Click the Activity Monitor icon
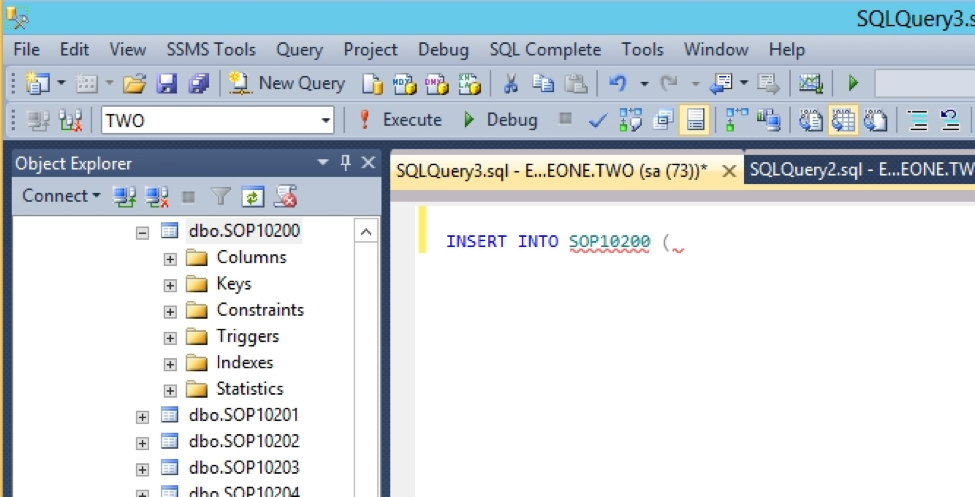Viewport: 975px width, 497px height. click(x=811, y=83)
